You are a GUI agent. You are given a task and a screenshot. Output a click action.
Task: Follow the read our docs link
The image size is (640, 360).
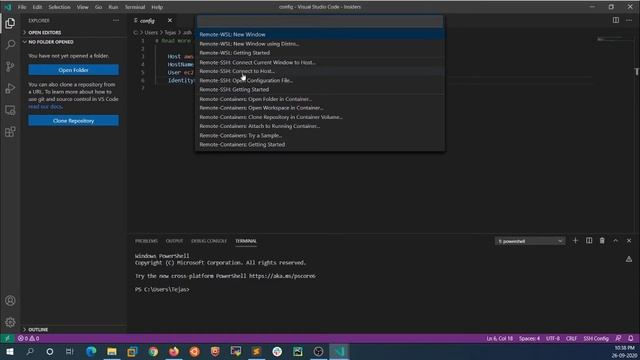(45, 107)
